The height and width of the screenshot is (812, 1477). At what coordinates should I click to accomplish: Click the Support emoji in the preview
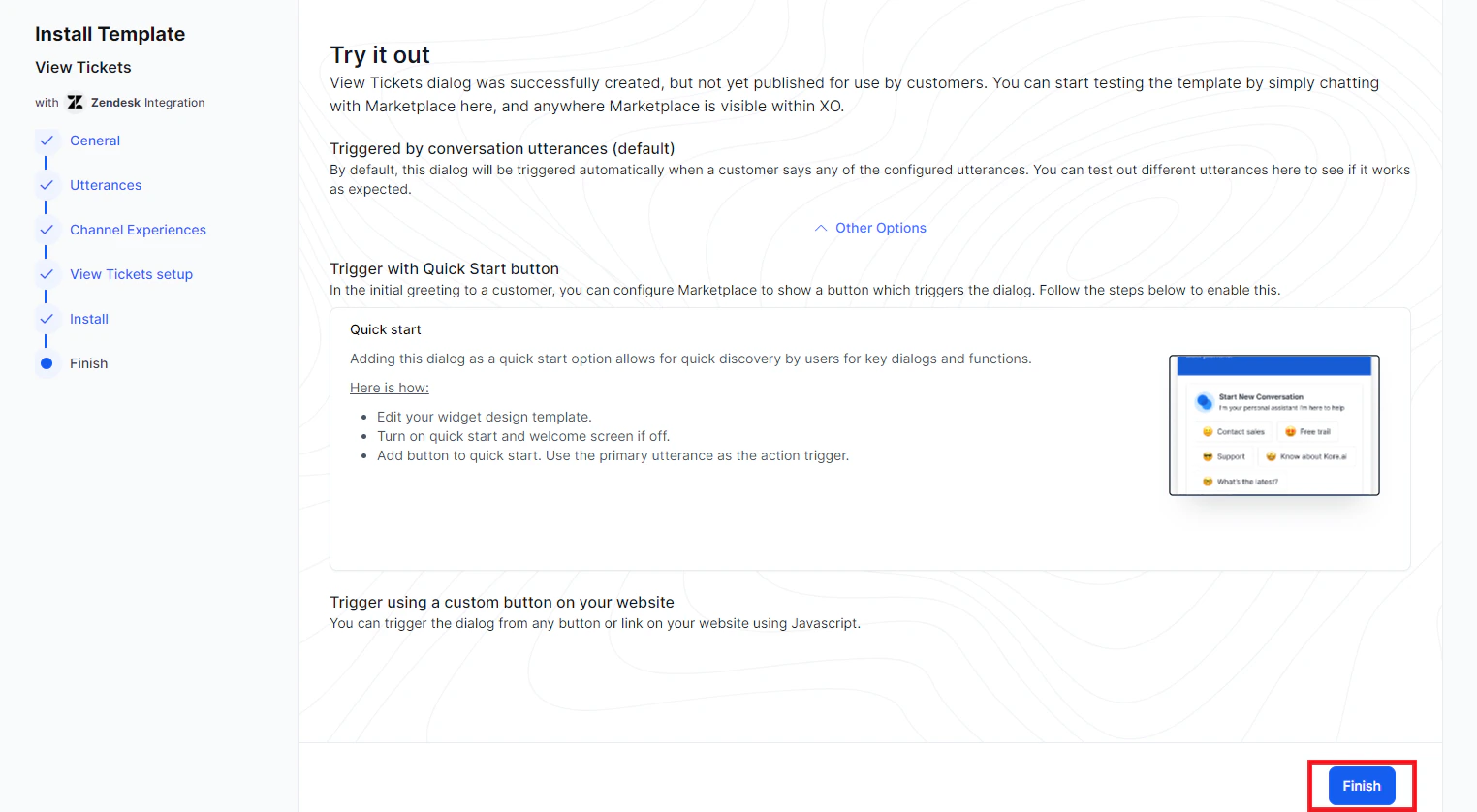[1208, 456]
